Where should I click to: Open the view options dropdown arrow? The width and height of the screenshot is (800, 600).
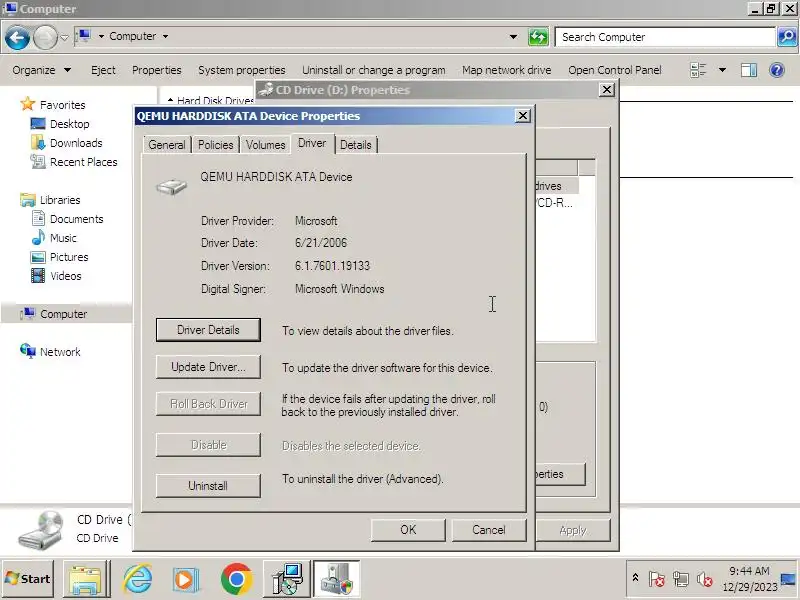[x=722, y=70]
